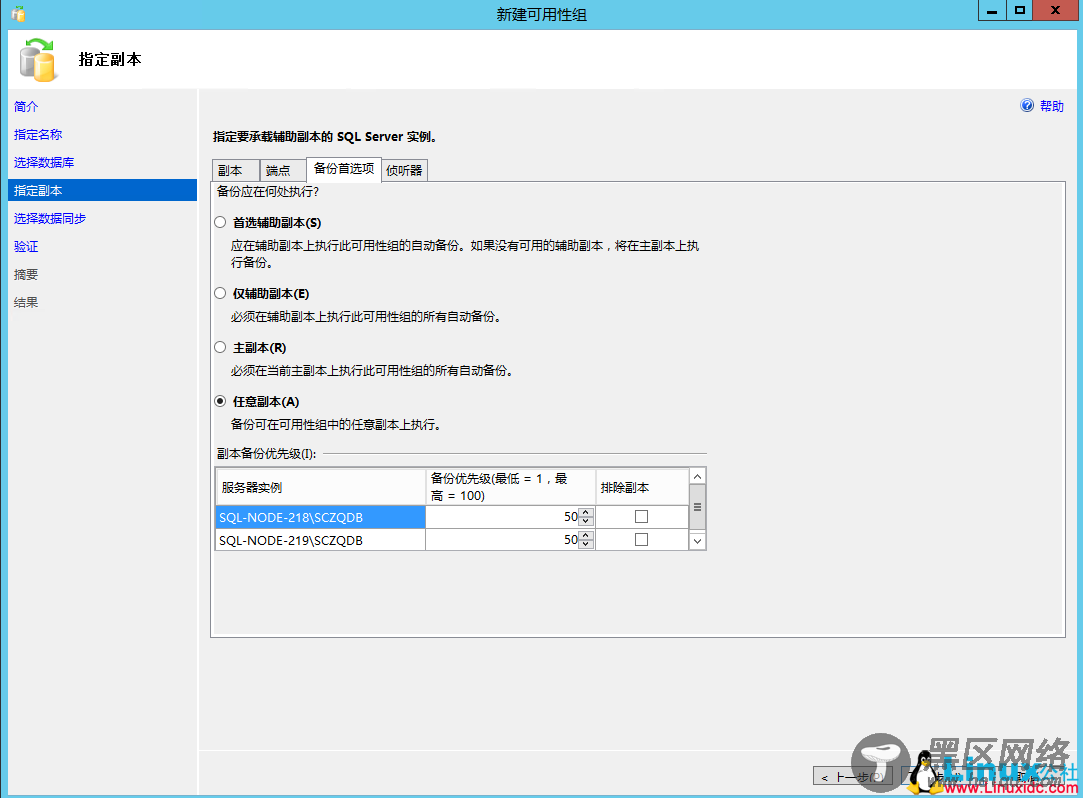Image resolution: width=1083 pixels, height=798 pixels.
Task: Open the 备份首选项 tab
Action: pyautogui.click(x=344, y=169)
